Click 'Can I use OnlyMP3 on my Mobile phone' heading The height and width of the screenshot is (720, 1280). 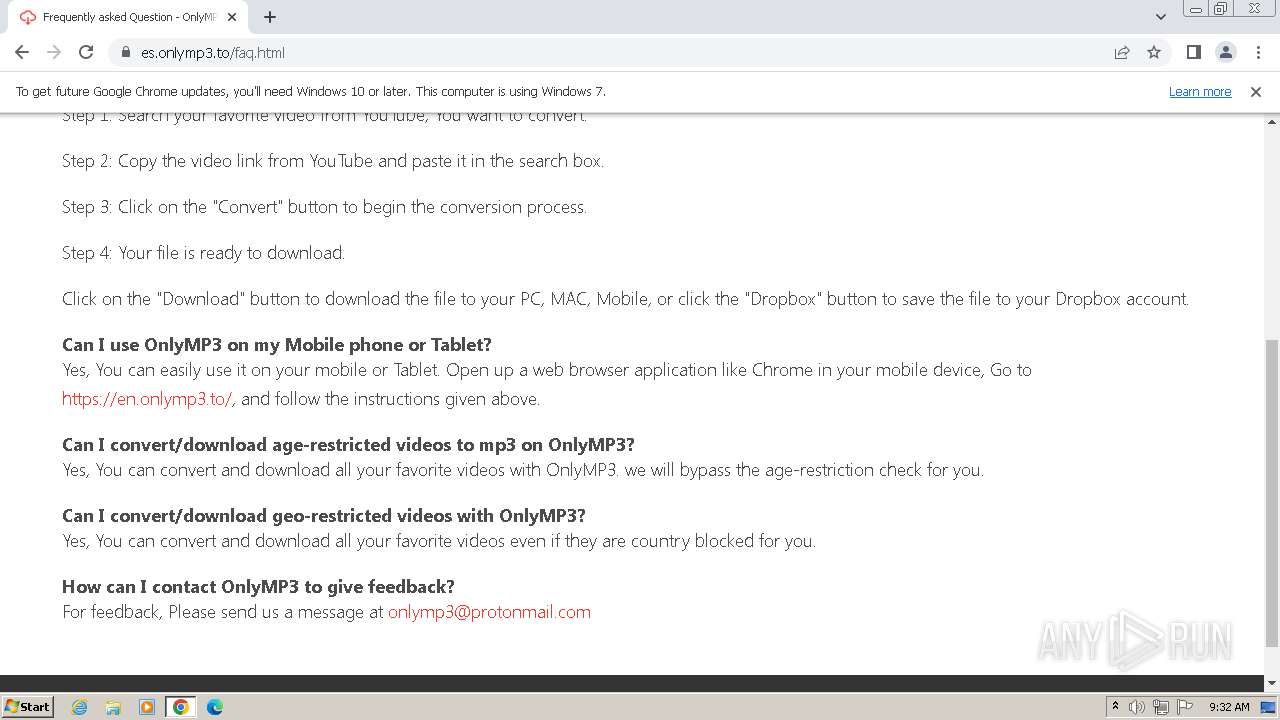point(277,345)
